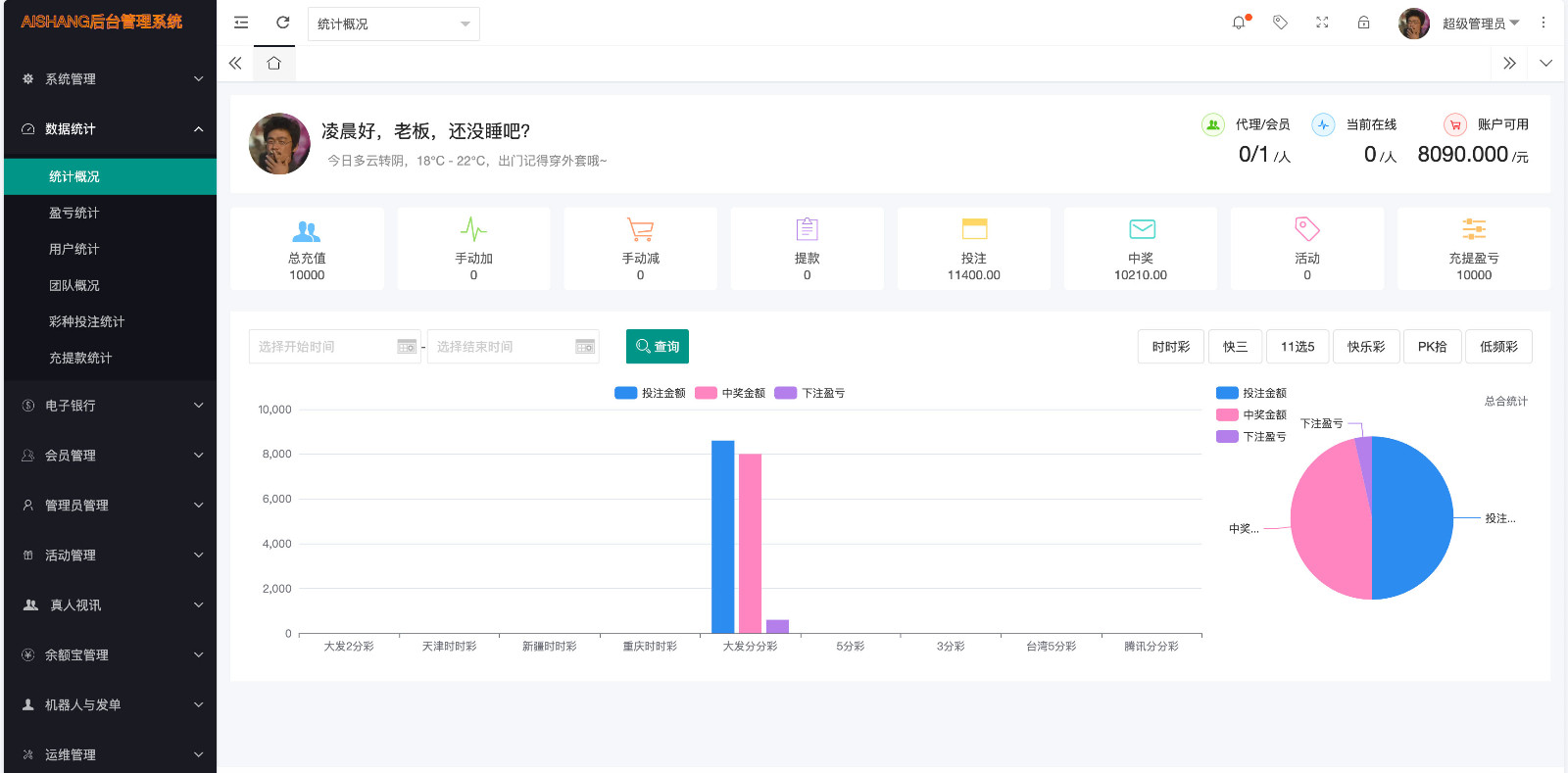
Task: Toggle 中奖金额 series in bar chart legend
Action: [730, 393]
